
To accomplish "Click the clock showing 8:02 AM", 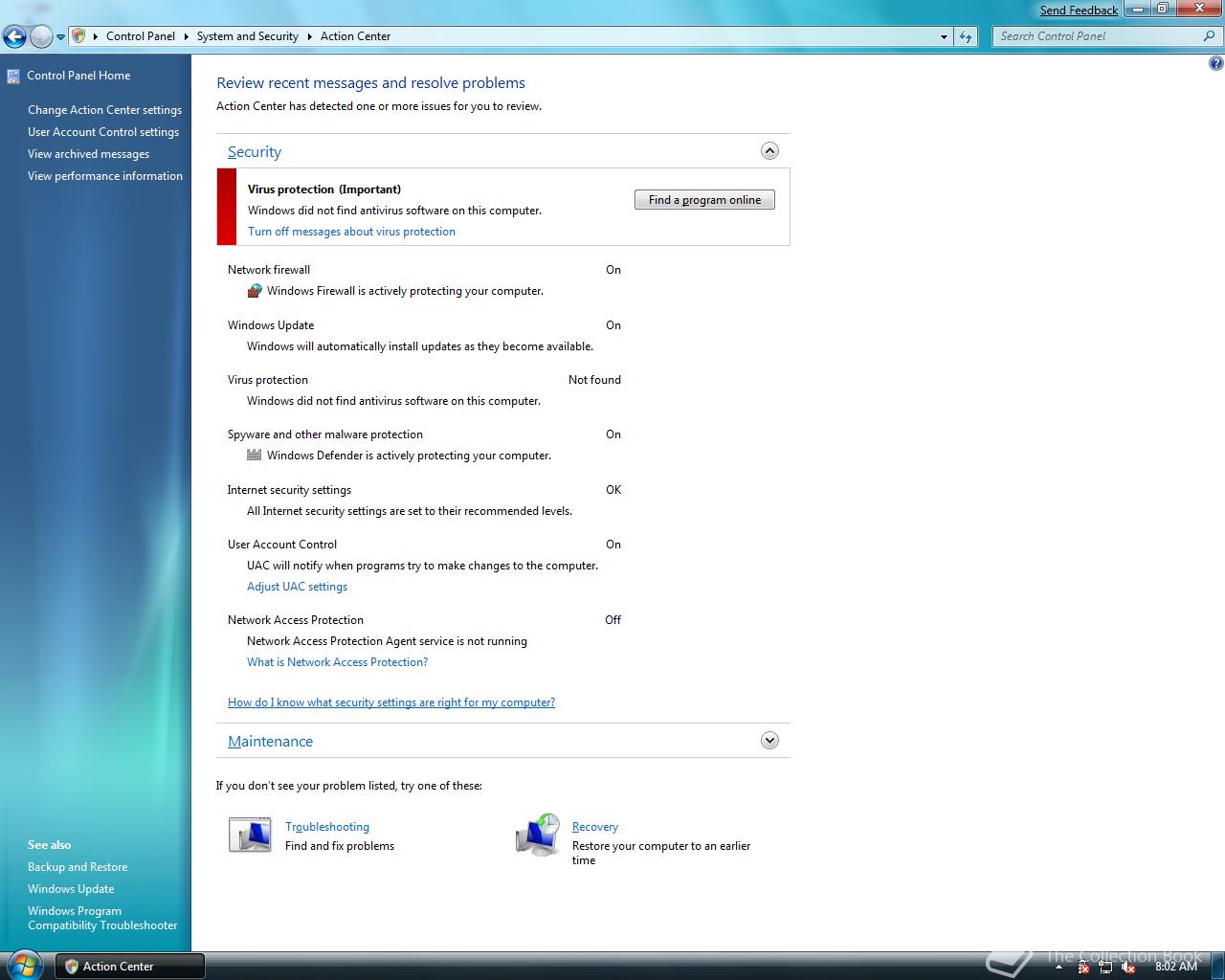I will [1176, 967].
